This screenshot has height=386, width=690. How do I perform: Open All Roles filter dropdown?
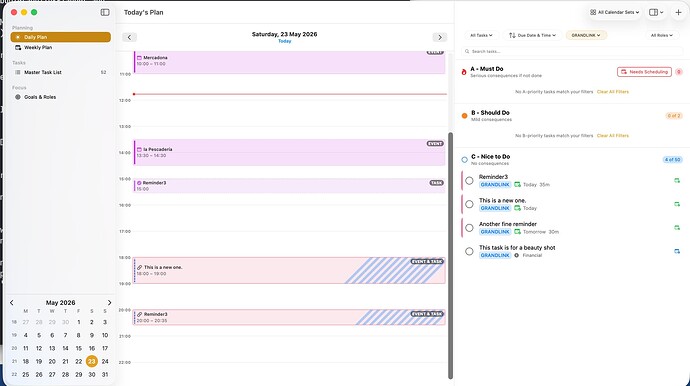pos(662,35)
